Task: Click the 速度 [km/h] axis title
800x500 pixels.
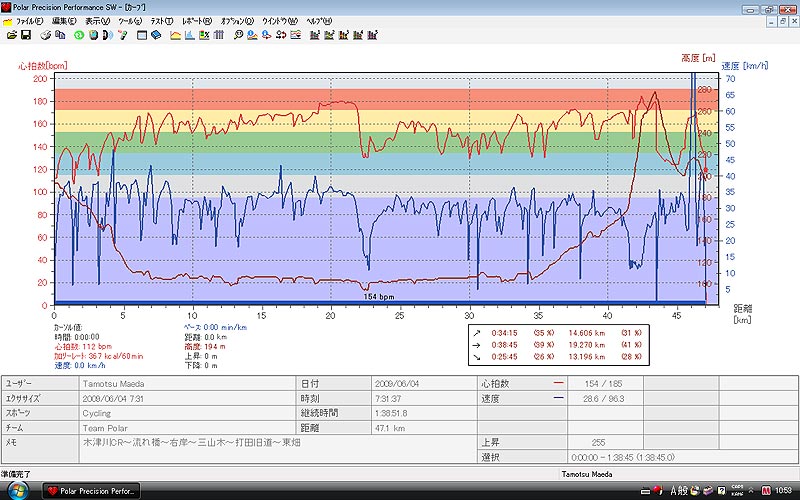Action: tap(744, 66)
